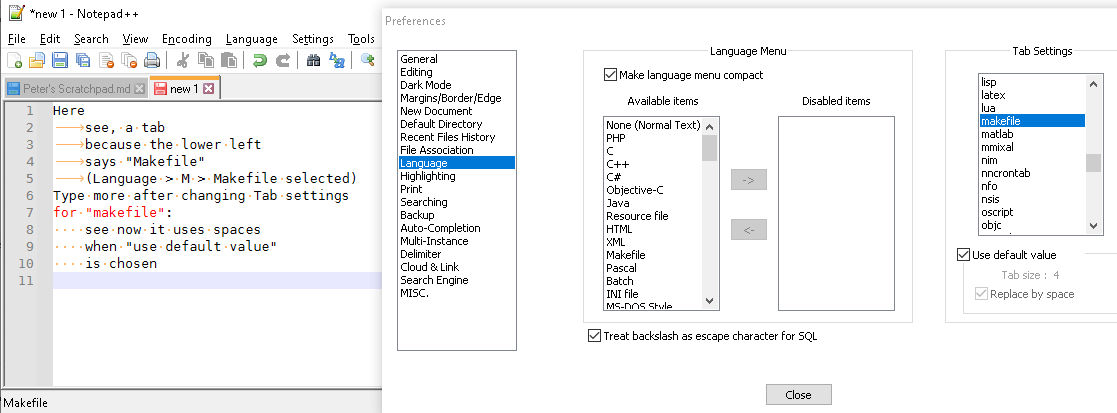Click the Find binoculars icon
The height and width of the screenshot is (413, 1117).
[313, 61]
